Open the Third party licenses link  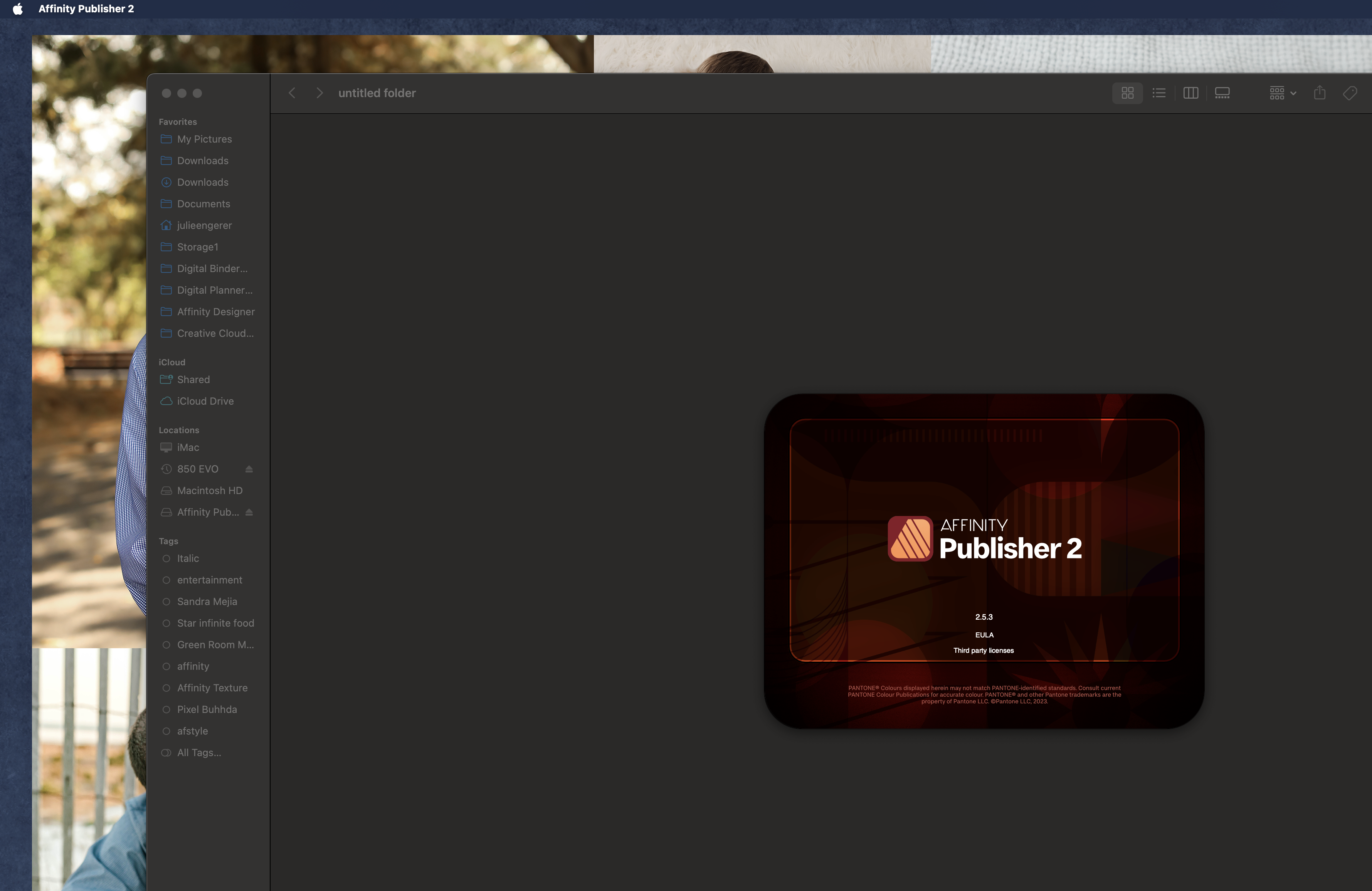pyautogui.click(x=984, y=651)
